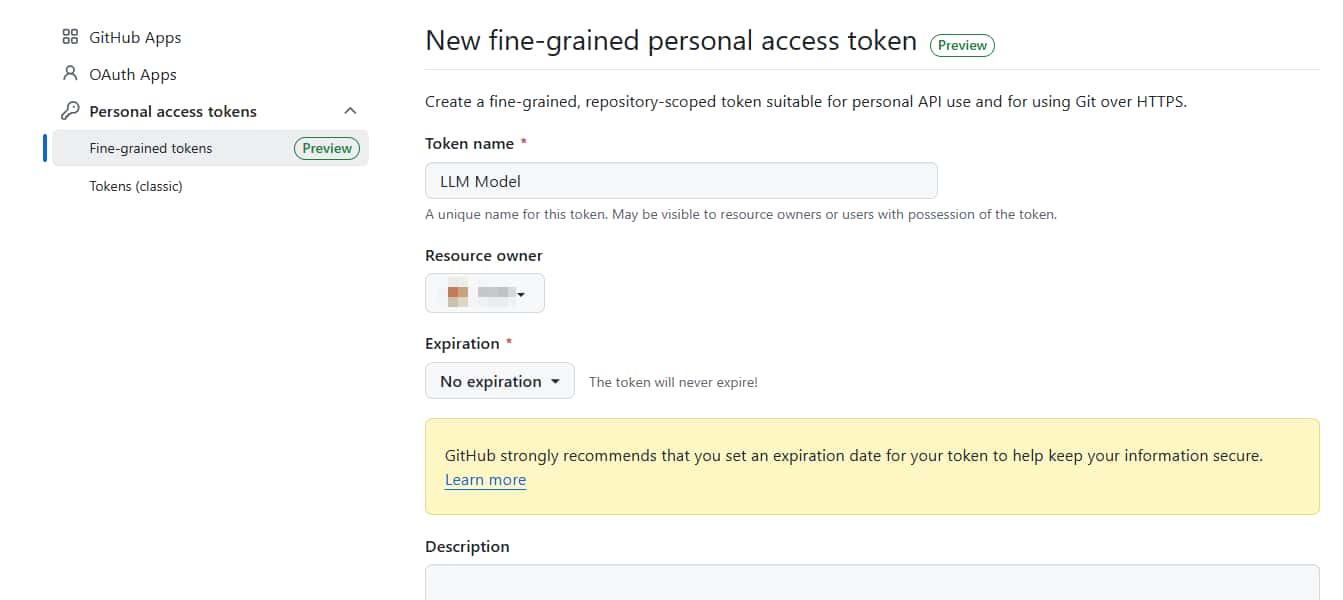1343x600 pixels.
Task: Click the key icon beside Personal access tokens
Action: 69,110
